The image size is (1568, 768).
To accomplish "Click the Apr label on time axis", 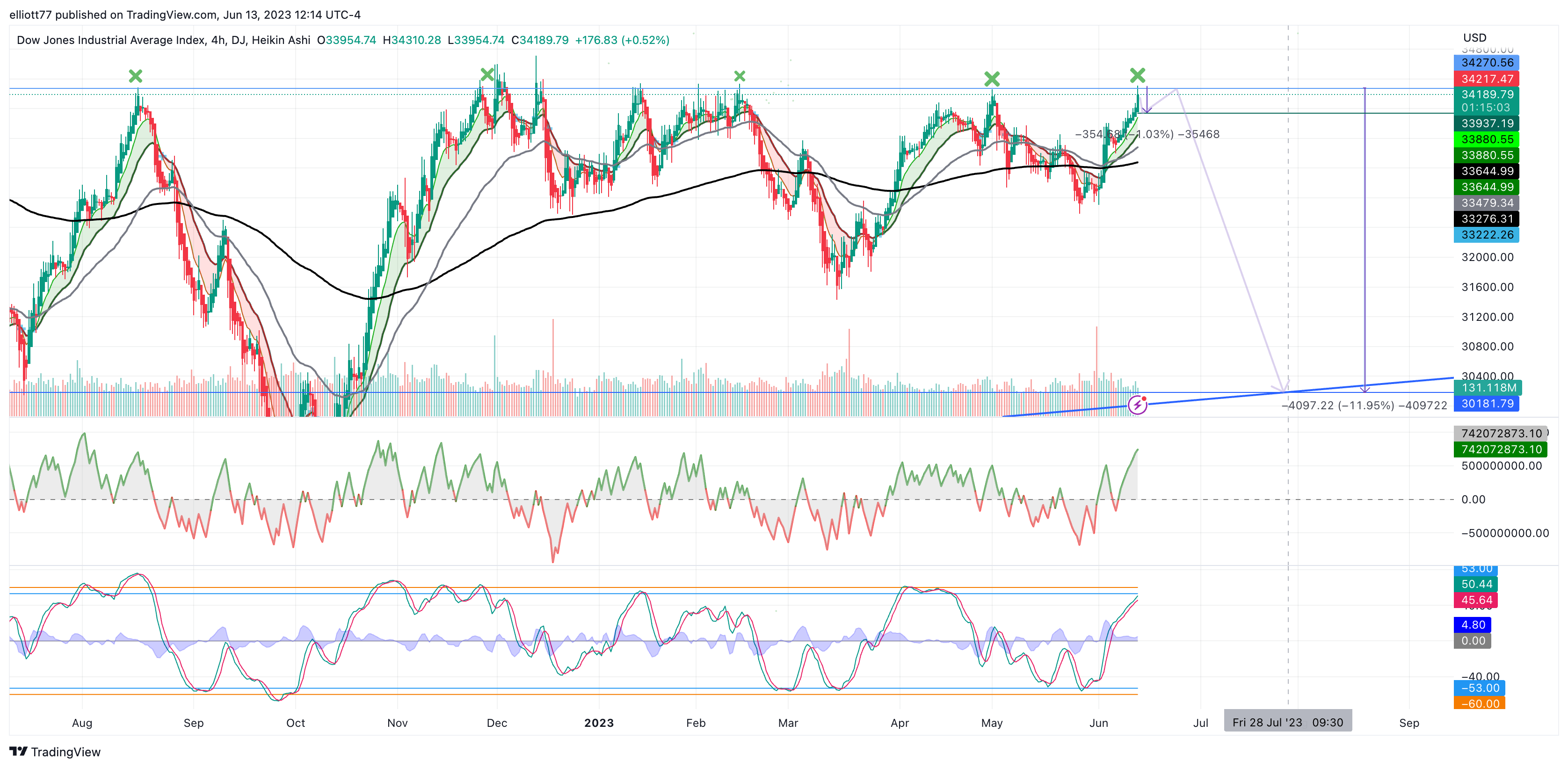I will 900,723.
